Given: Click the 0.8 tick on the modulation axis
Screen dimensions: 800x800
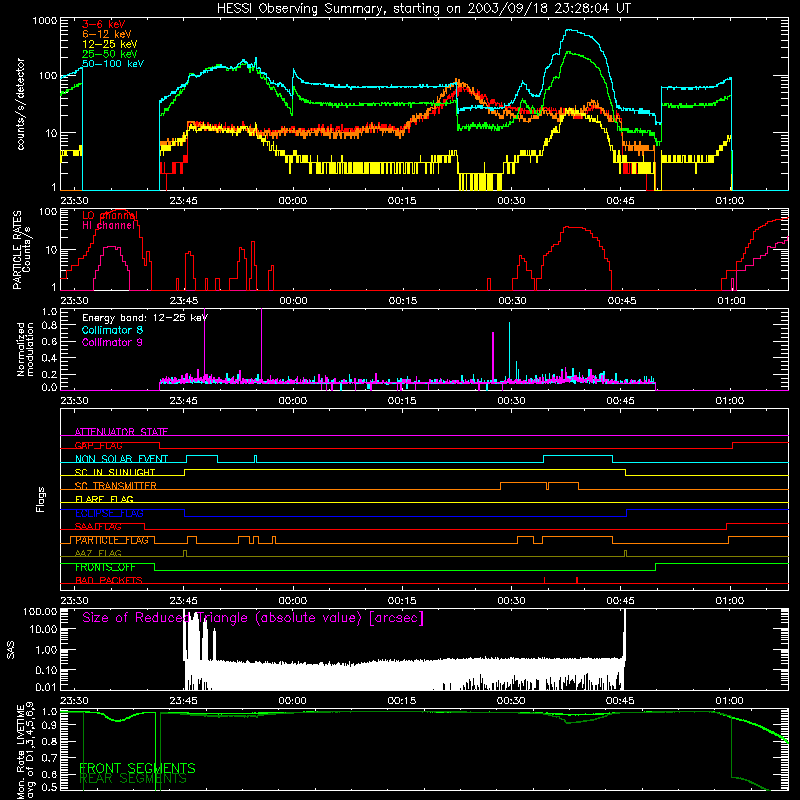Looking at the screenshot, I should coord(49,326).
